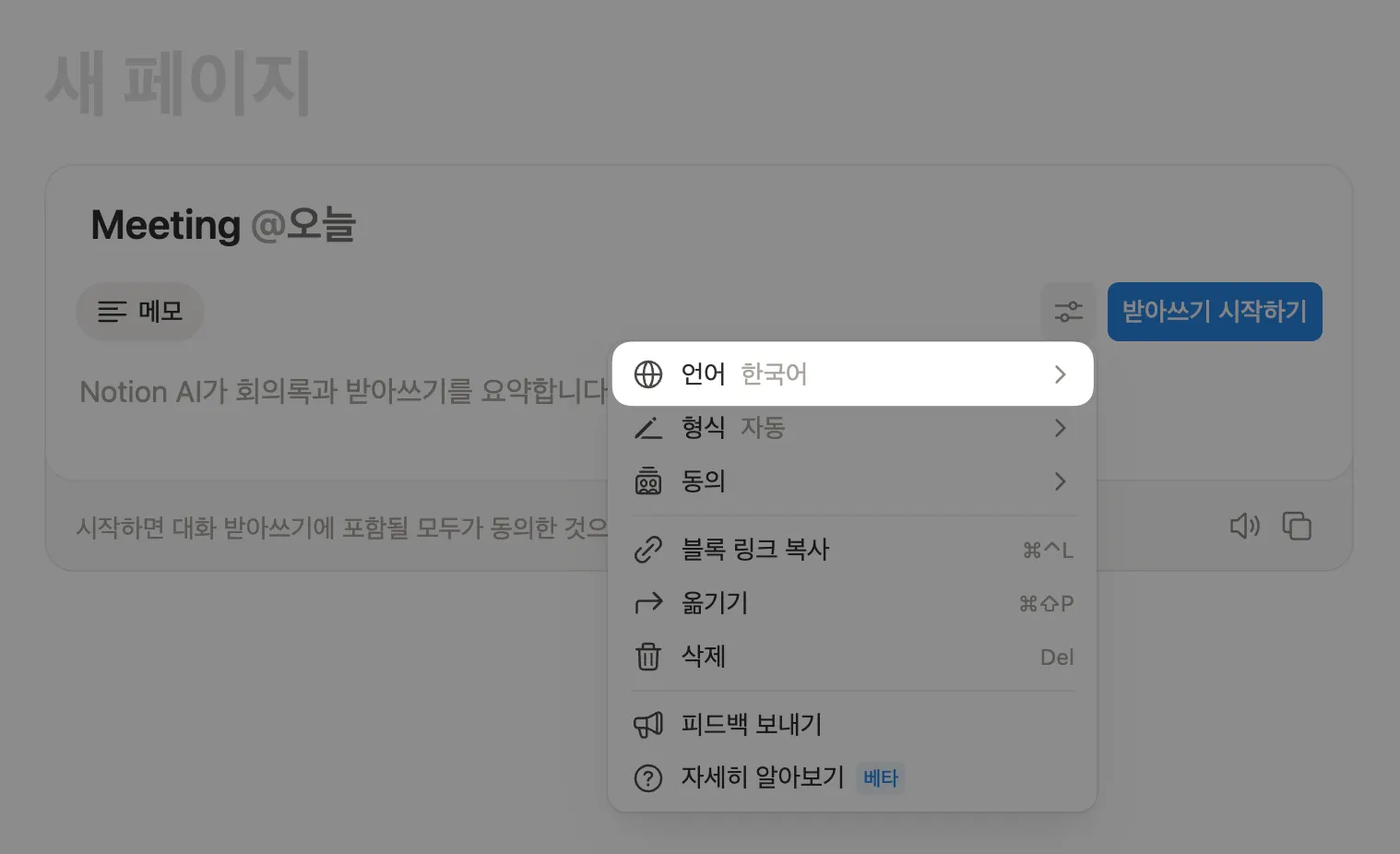Click the Meeting @오늘 title
Viewport: 1400px width, 854px height.
pos(223,225)
